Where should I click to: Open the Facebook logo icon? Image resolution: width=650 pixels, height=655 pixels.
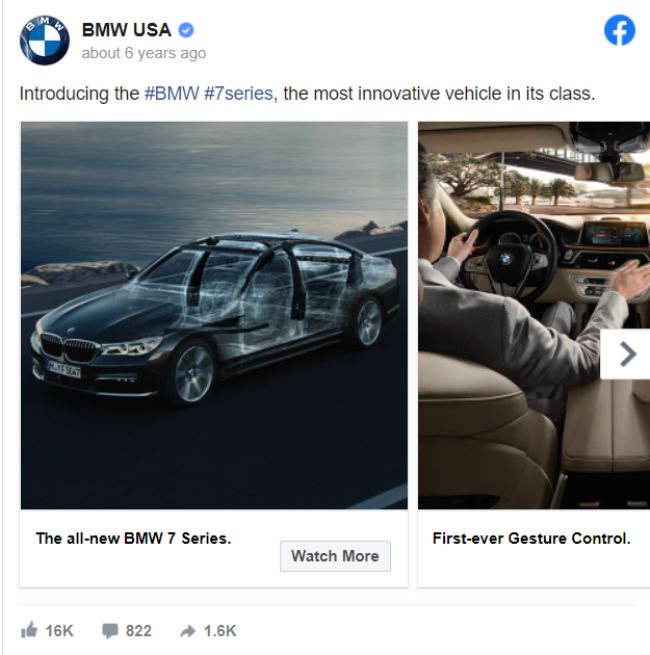pos(620,30)
